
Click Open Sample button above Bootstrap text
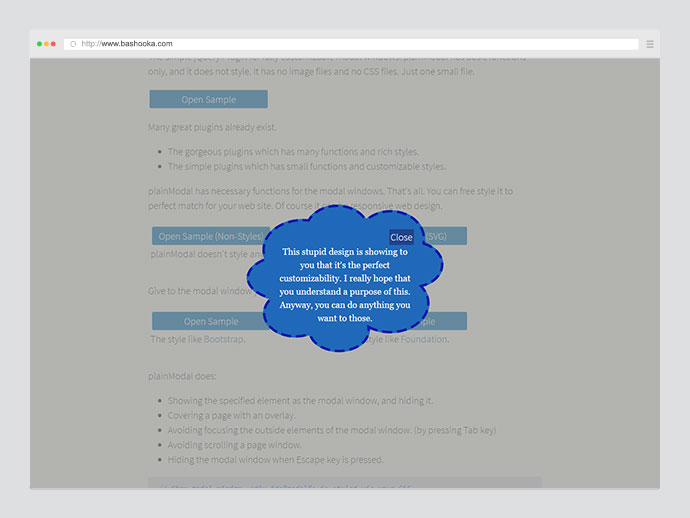211,321
